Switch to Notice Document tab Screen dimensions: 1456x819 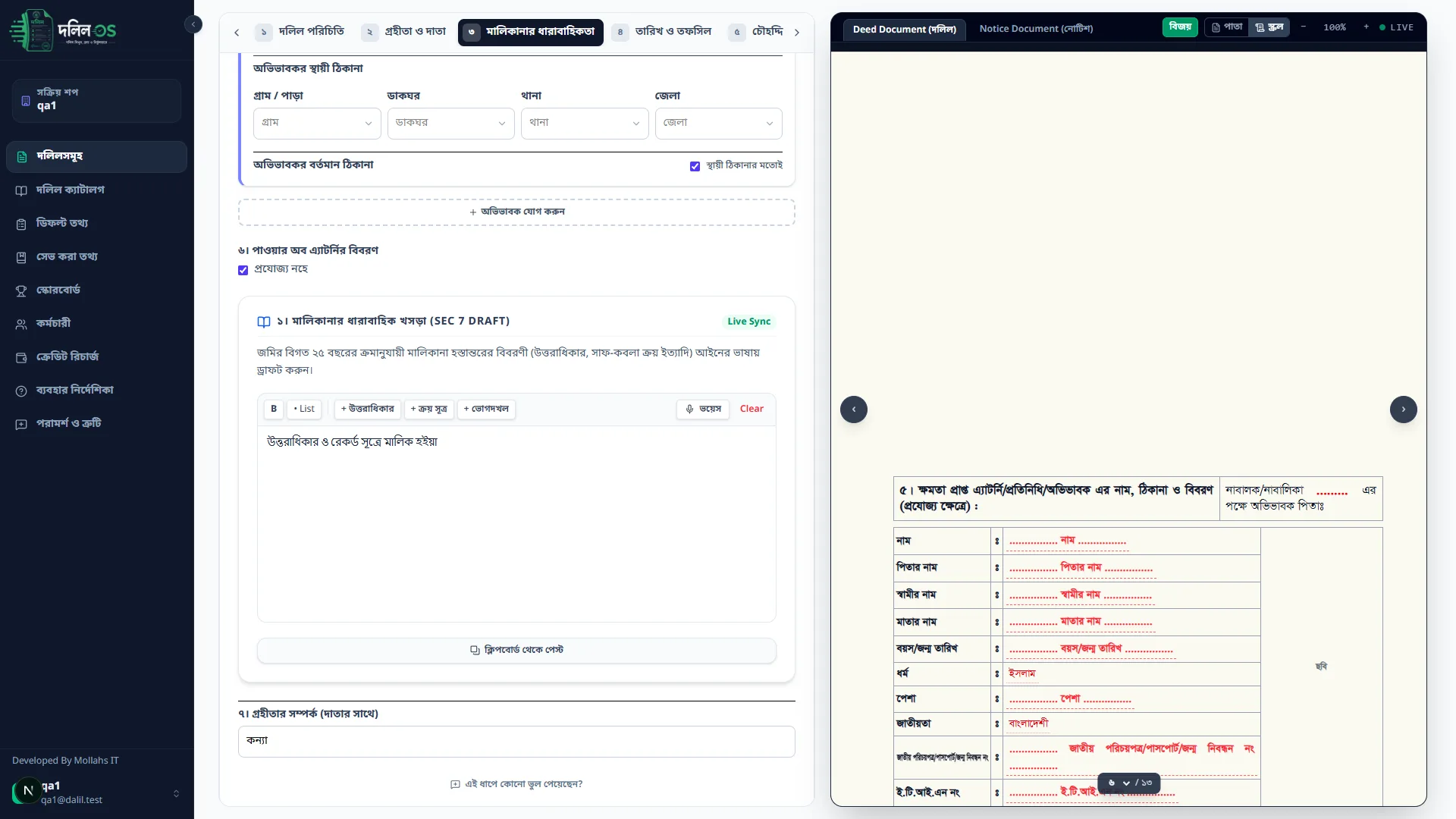(1035, 29)
